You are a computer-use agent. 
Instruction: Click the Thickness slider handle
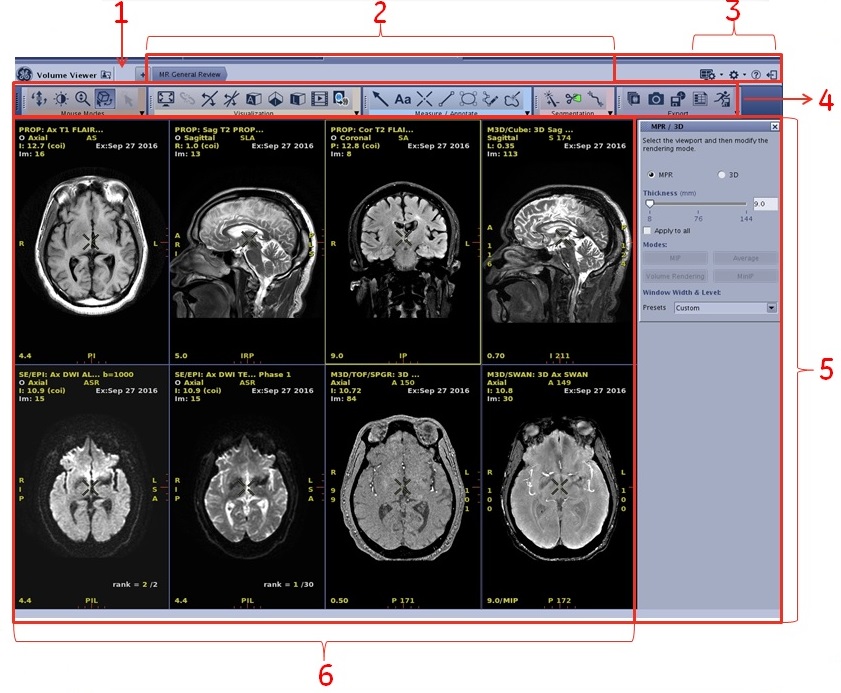click(x=649, y=203)
